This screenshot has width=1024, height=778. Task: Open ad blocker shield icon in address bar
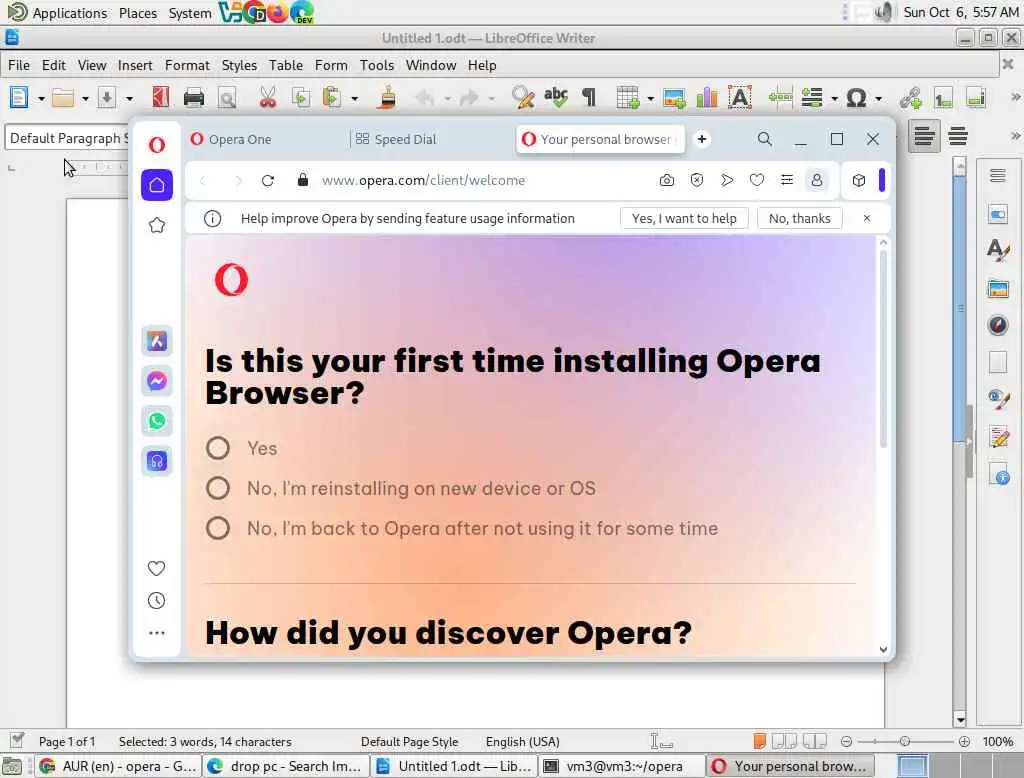tap(697, 180)
